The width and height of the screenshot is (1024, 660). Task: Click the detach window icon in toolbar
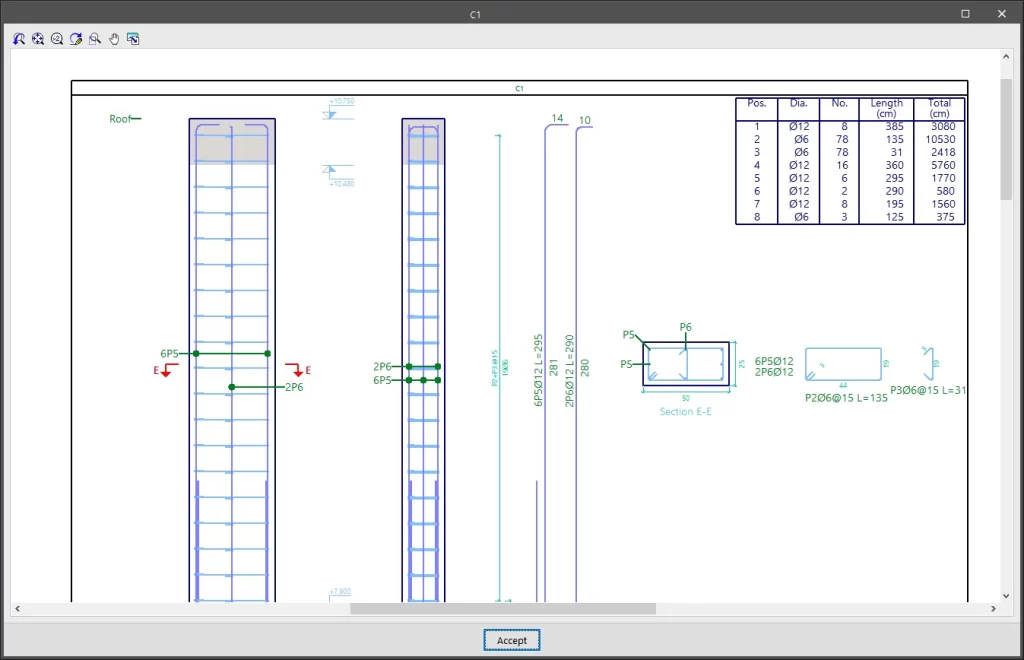click(133, 39)
